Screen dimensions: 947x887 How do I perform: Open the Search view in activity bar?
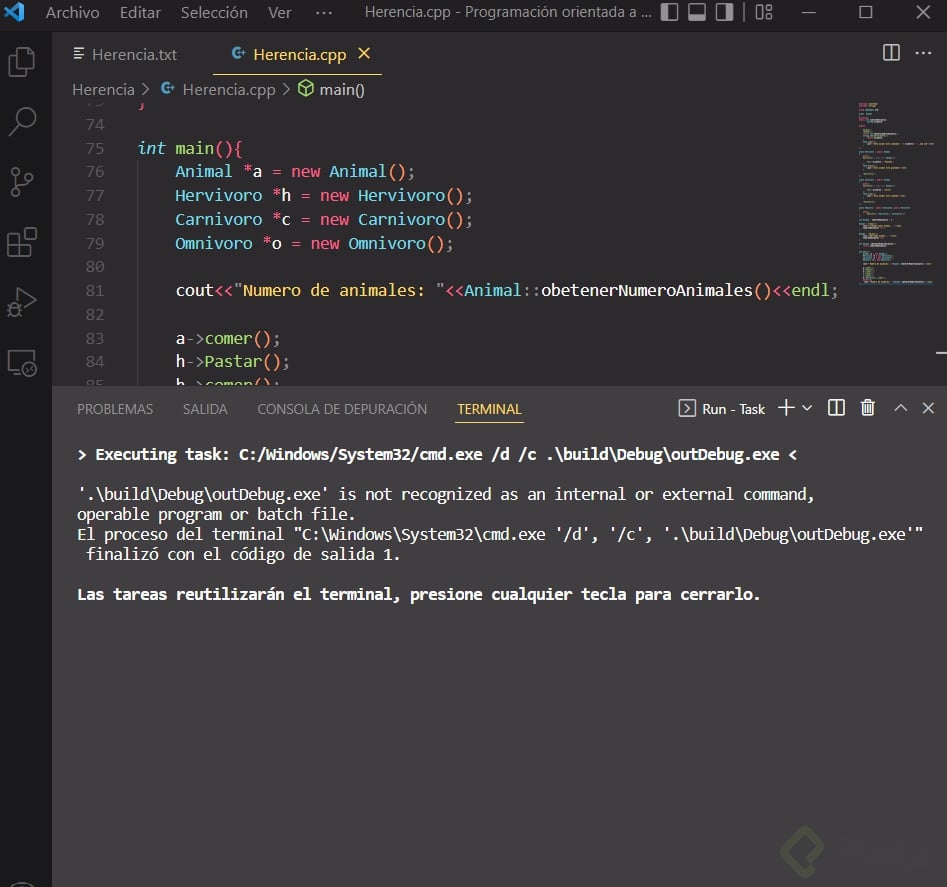click(x=22, y=122)
